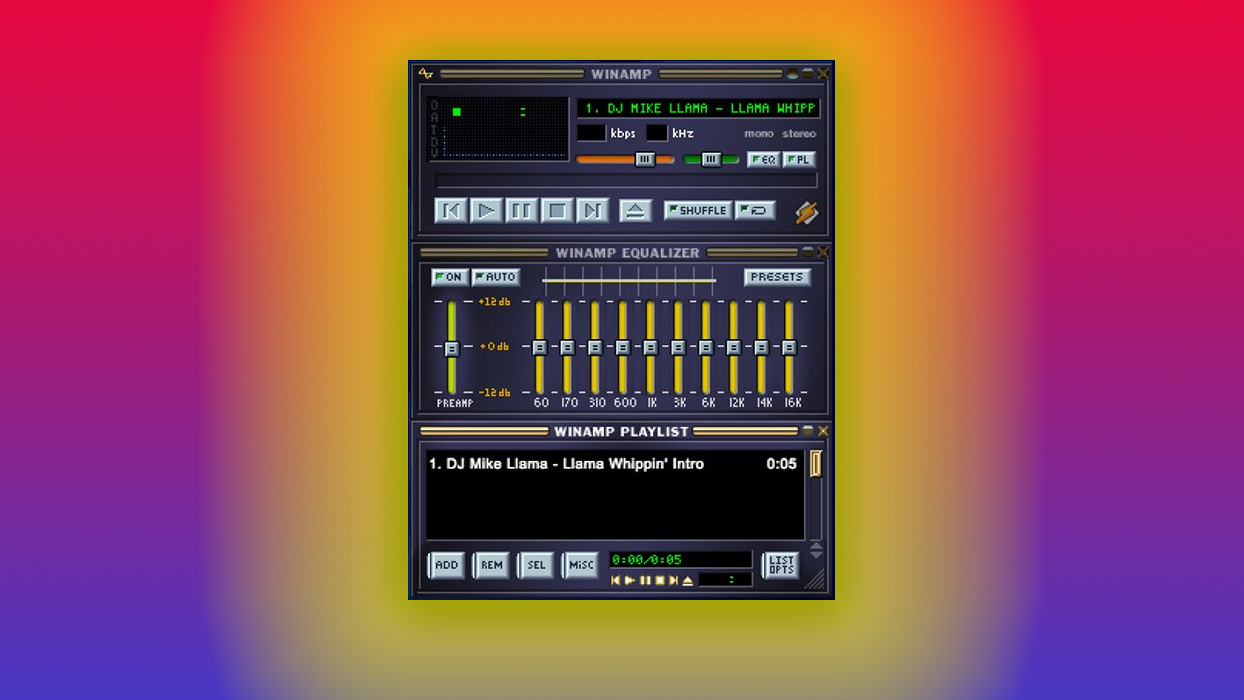The width and height of the screenshot is (1244, 700).
Task: Toggle windowshade mode on main window
Action: [807, 74]
